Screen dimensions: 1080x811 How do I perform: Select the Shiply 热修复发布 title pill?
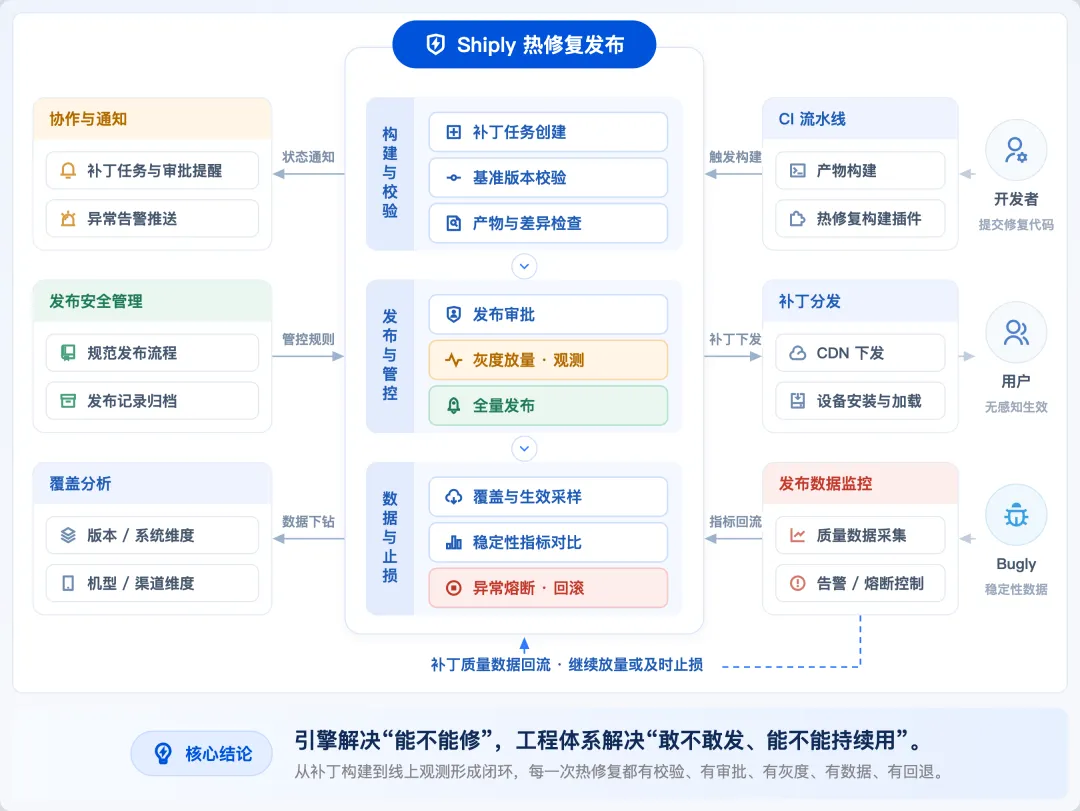click(x=524, y=45)
